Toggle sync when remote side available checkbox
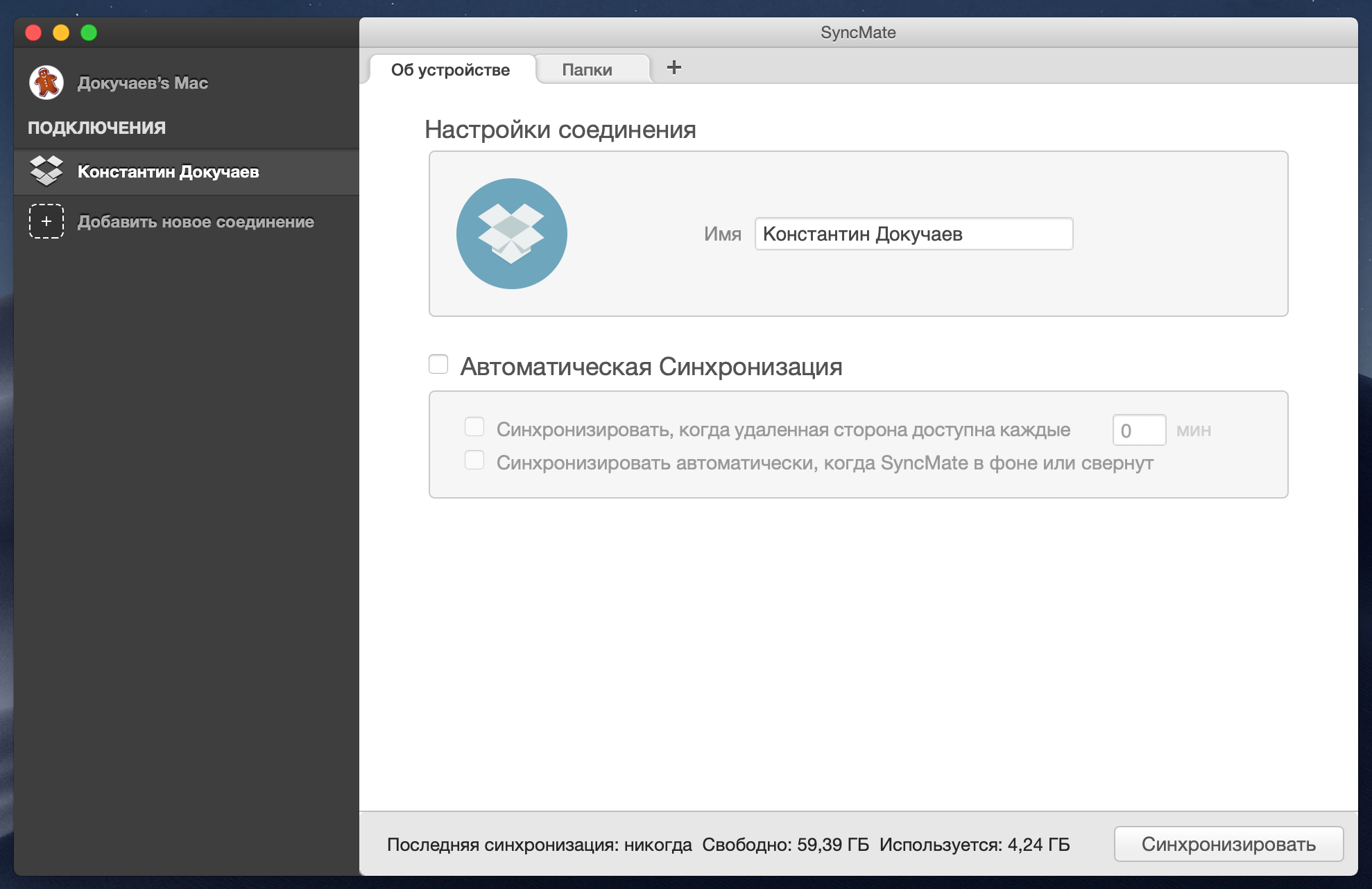 (474, 426)
